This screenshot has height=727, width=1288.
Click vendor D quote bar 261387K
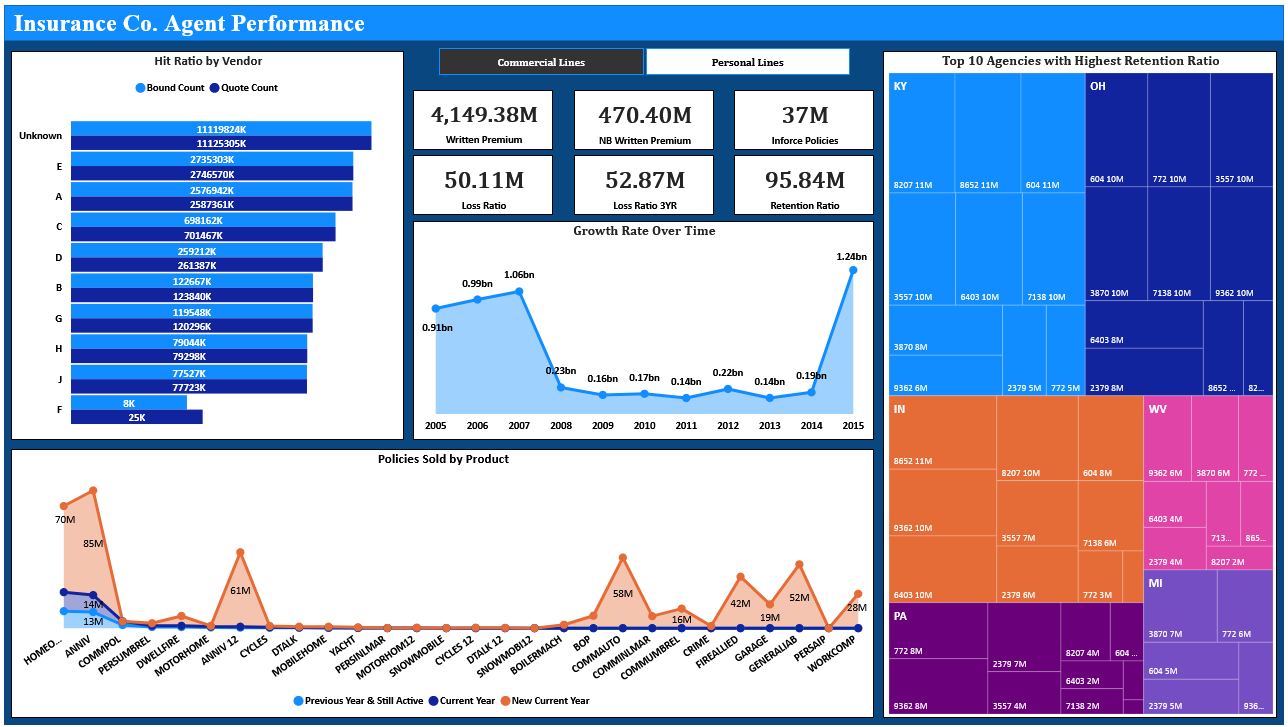coord(197,265)
